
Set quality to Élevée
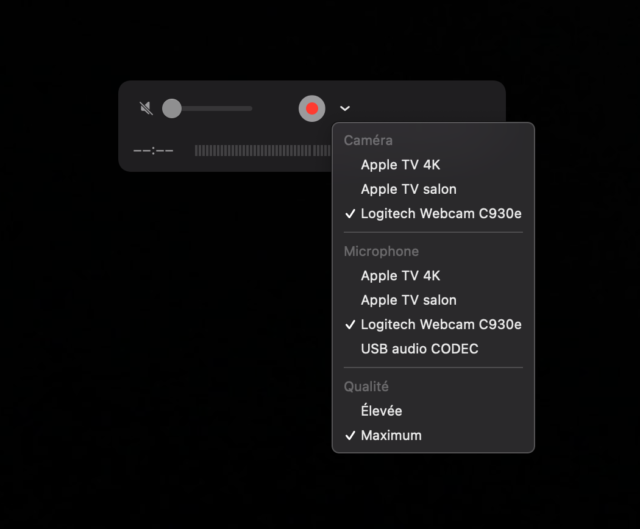coord(433,411)
